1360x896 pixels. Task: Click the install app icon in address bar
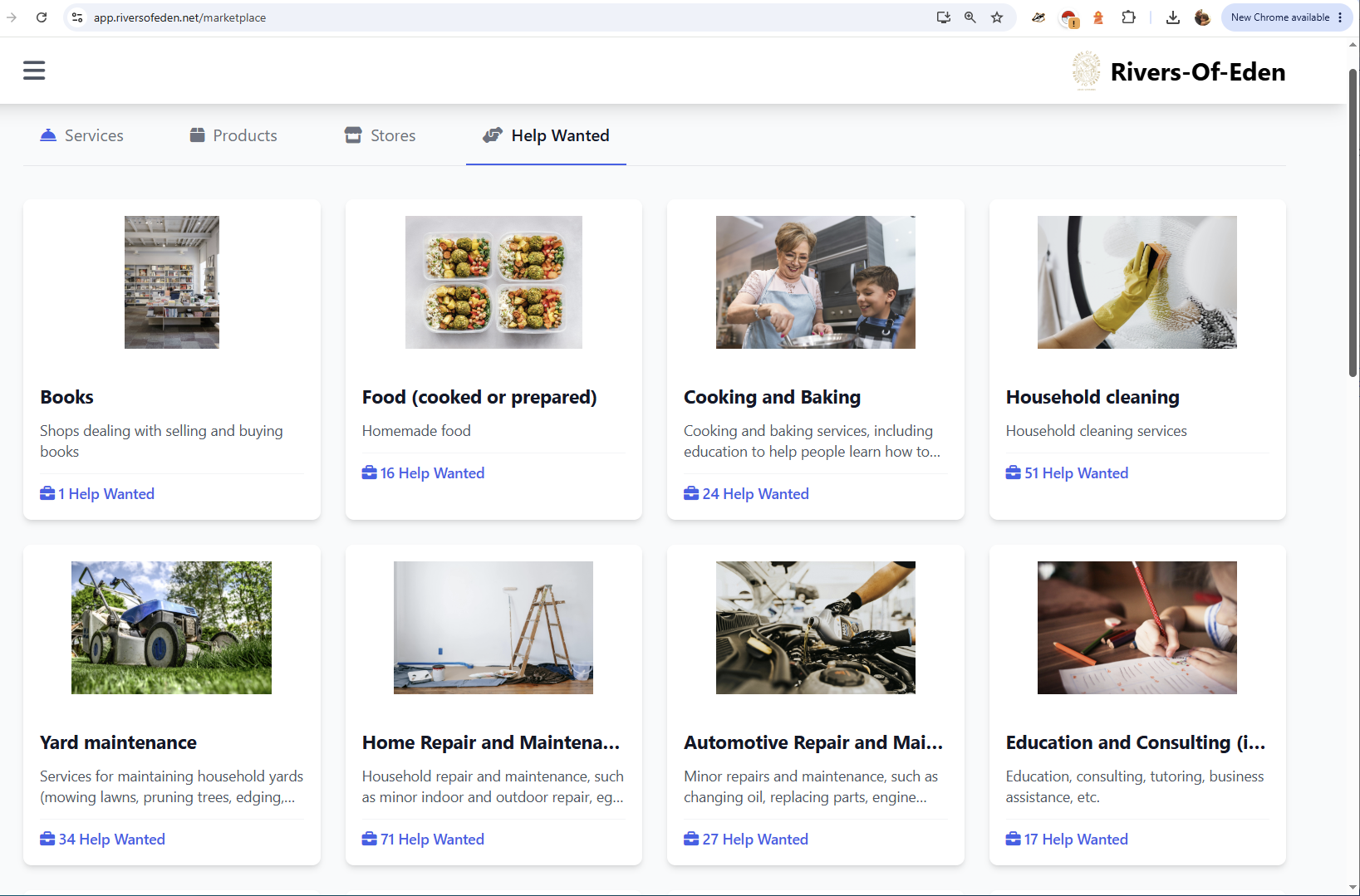tap(943, 17)
